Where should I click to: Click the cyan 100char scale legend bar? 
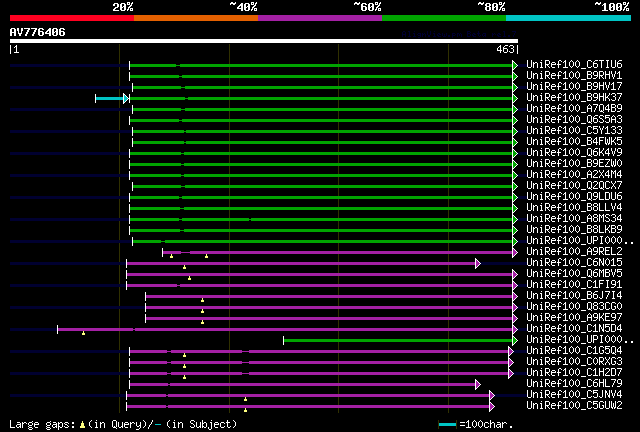pos(447,425)
